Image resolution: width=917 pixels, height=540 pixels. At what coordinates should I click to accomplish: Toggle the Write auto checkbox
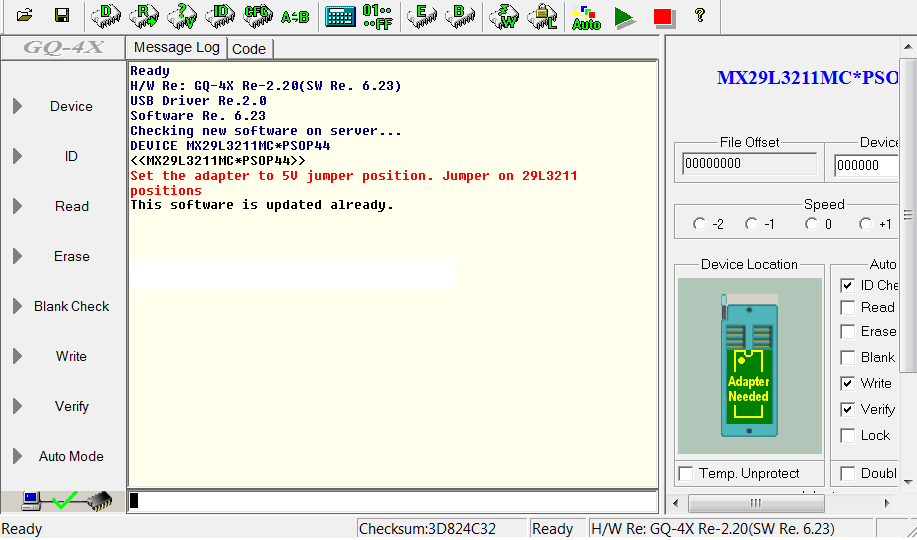847,384
